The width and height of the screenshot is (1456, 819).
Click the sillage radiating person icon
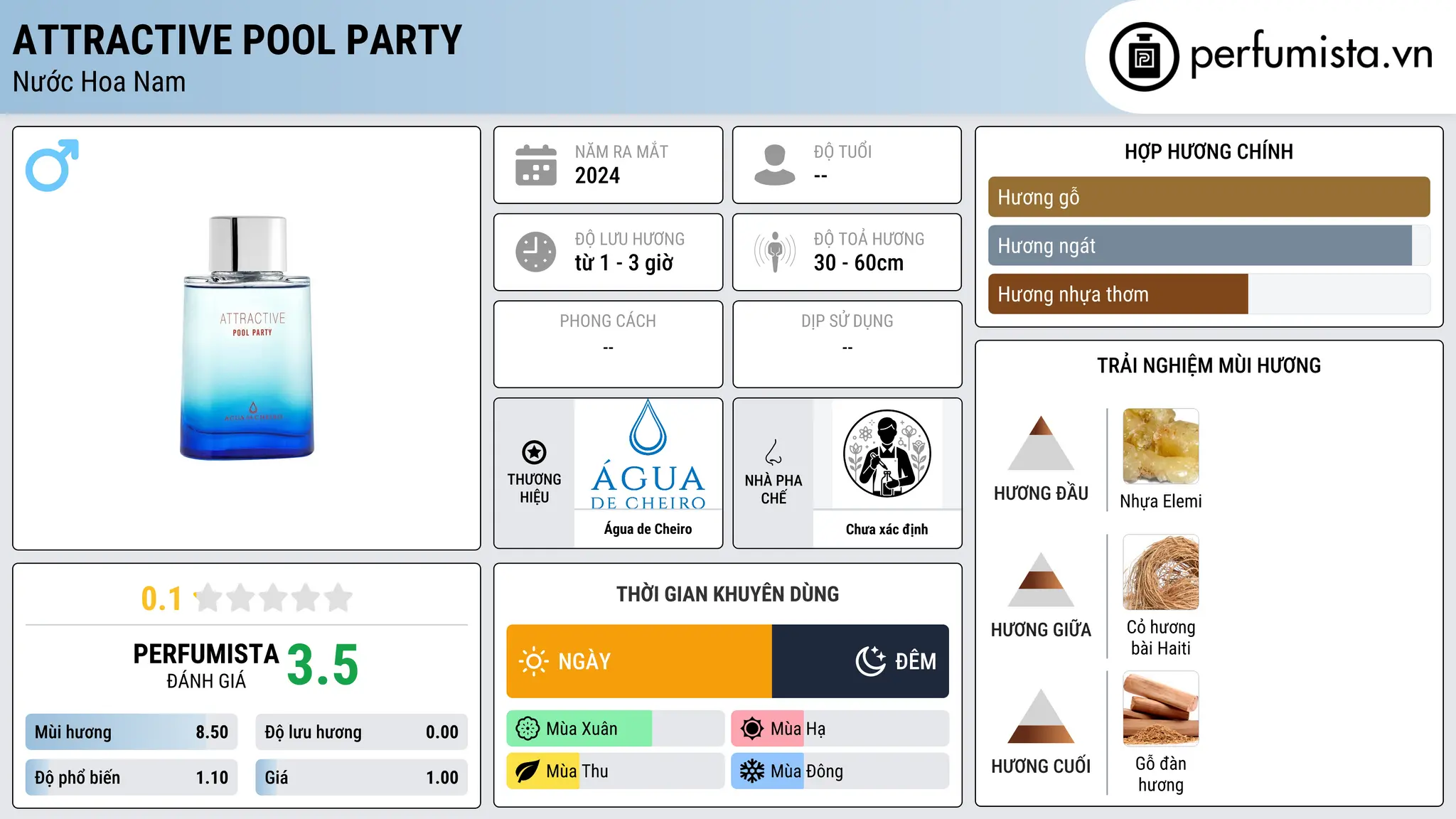[774, 252]
